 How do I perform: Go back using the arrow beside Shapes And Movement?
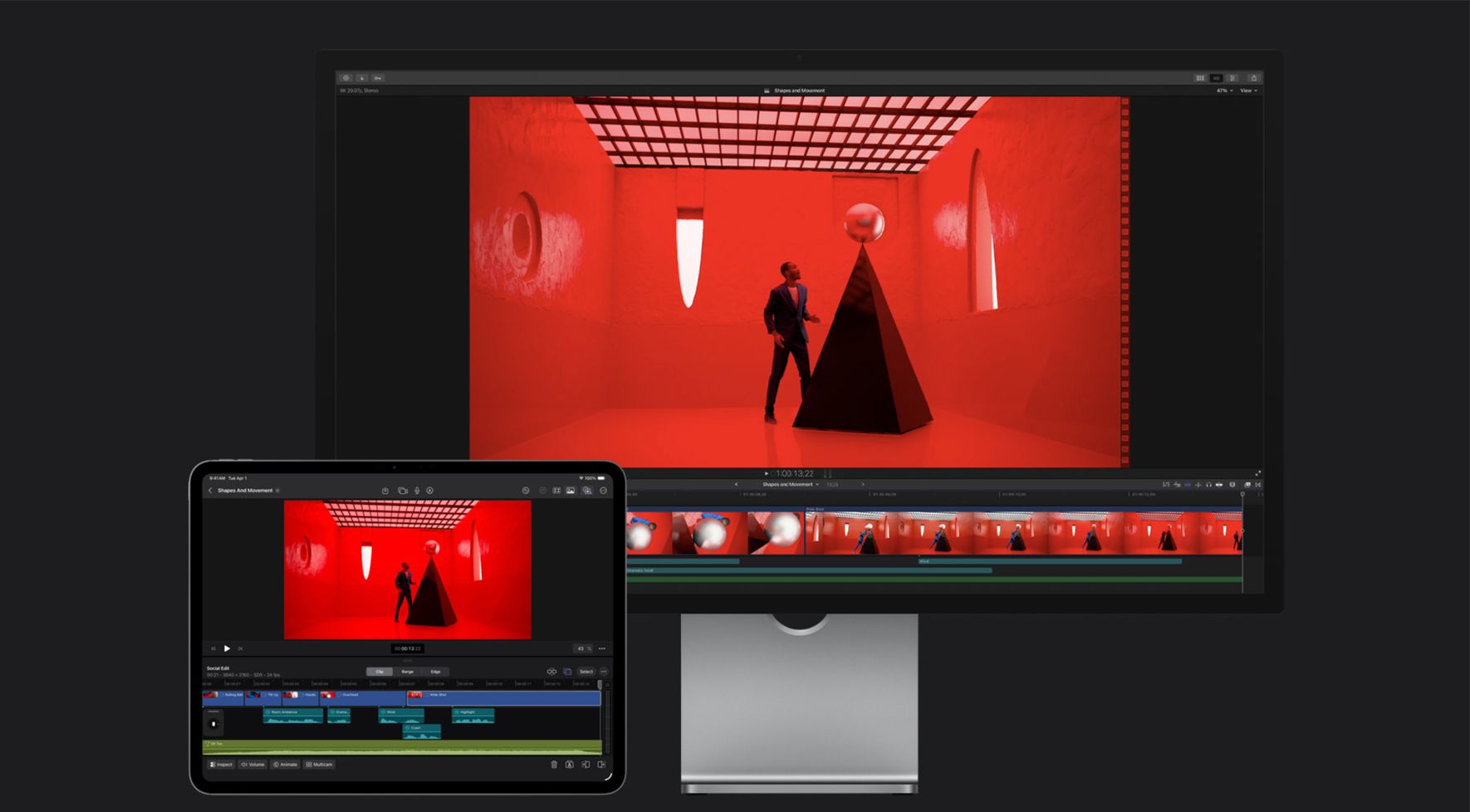(210, 491)
